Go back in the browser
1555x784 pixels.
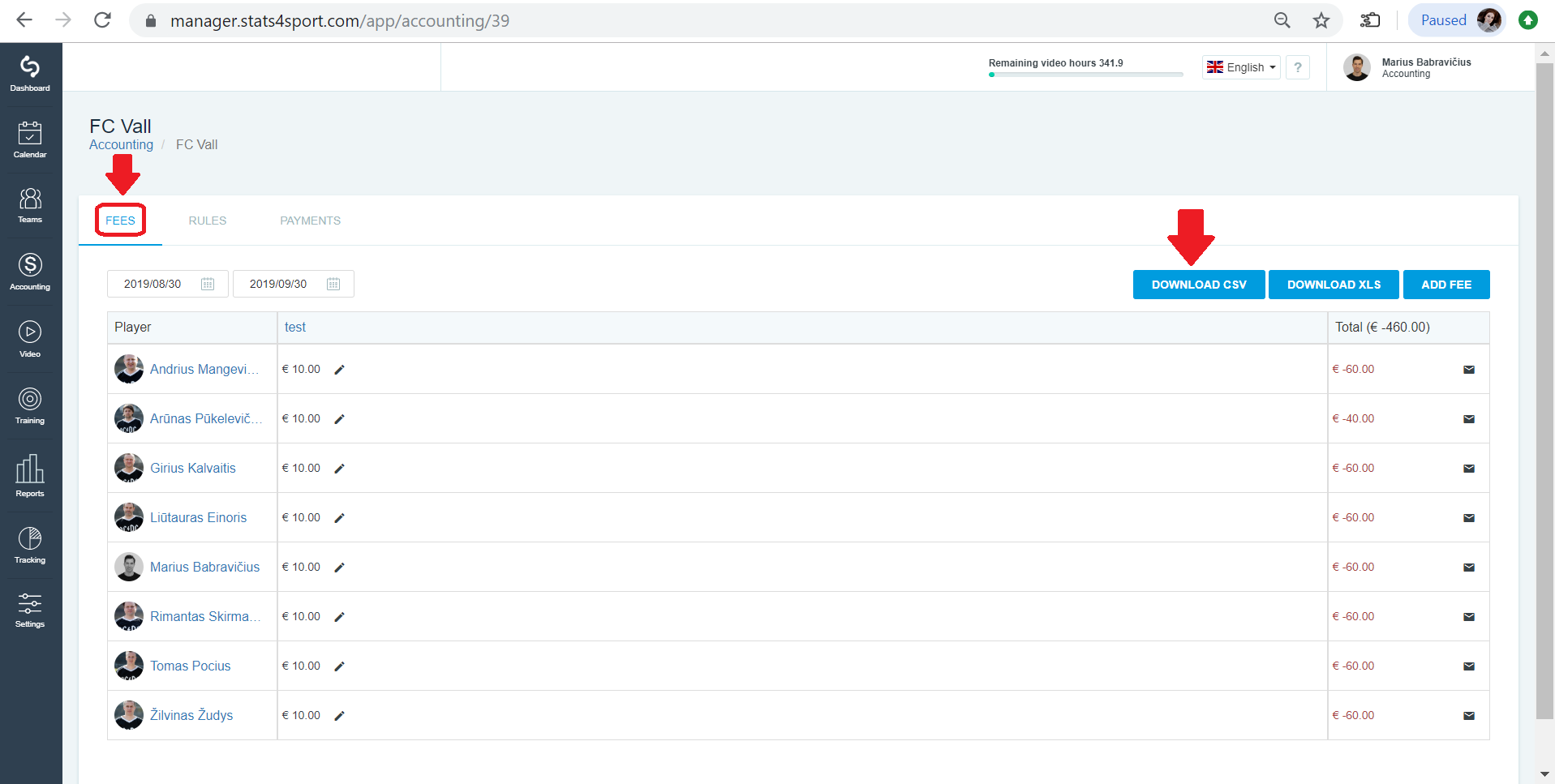coord(24,20)
